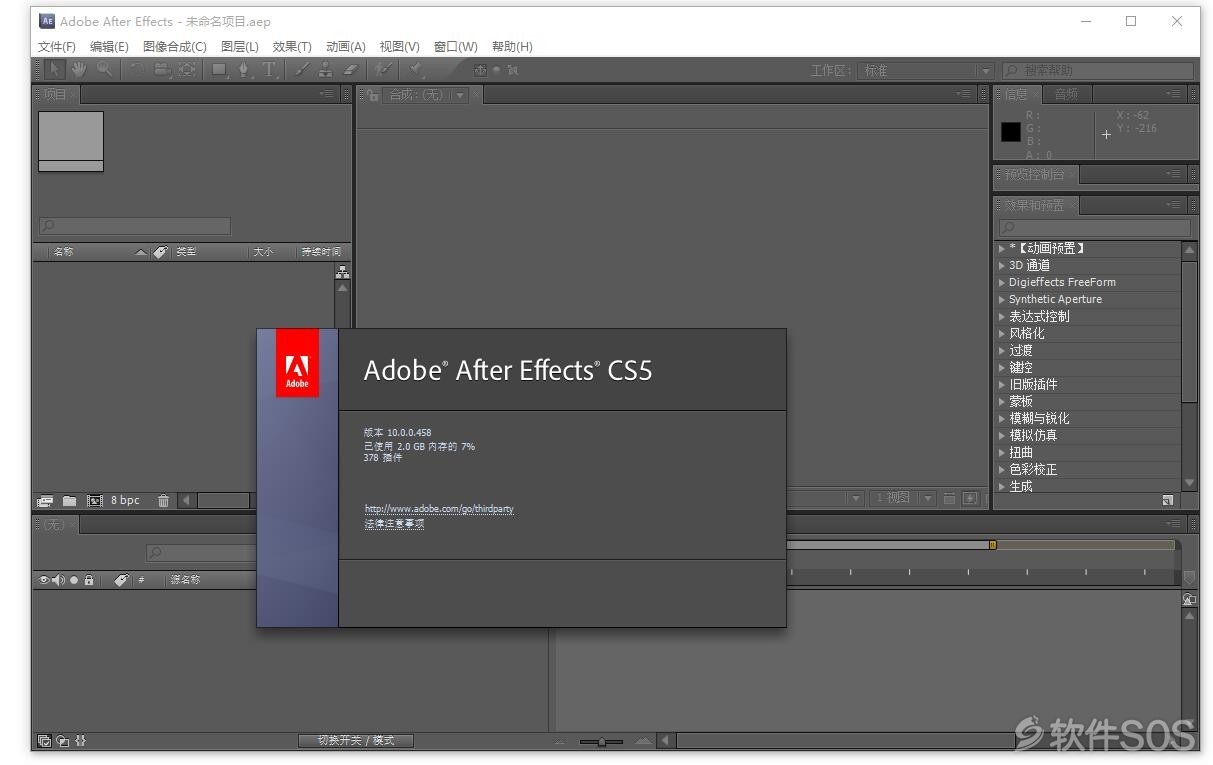Open the project flowchart view icon
The image size is (1213, 765).
(x=343, y=271)
